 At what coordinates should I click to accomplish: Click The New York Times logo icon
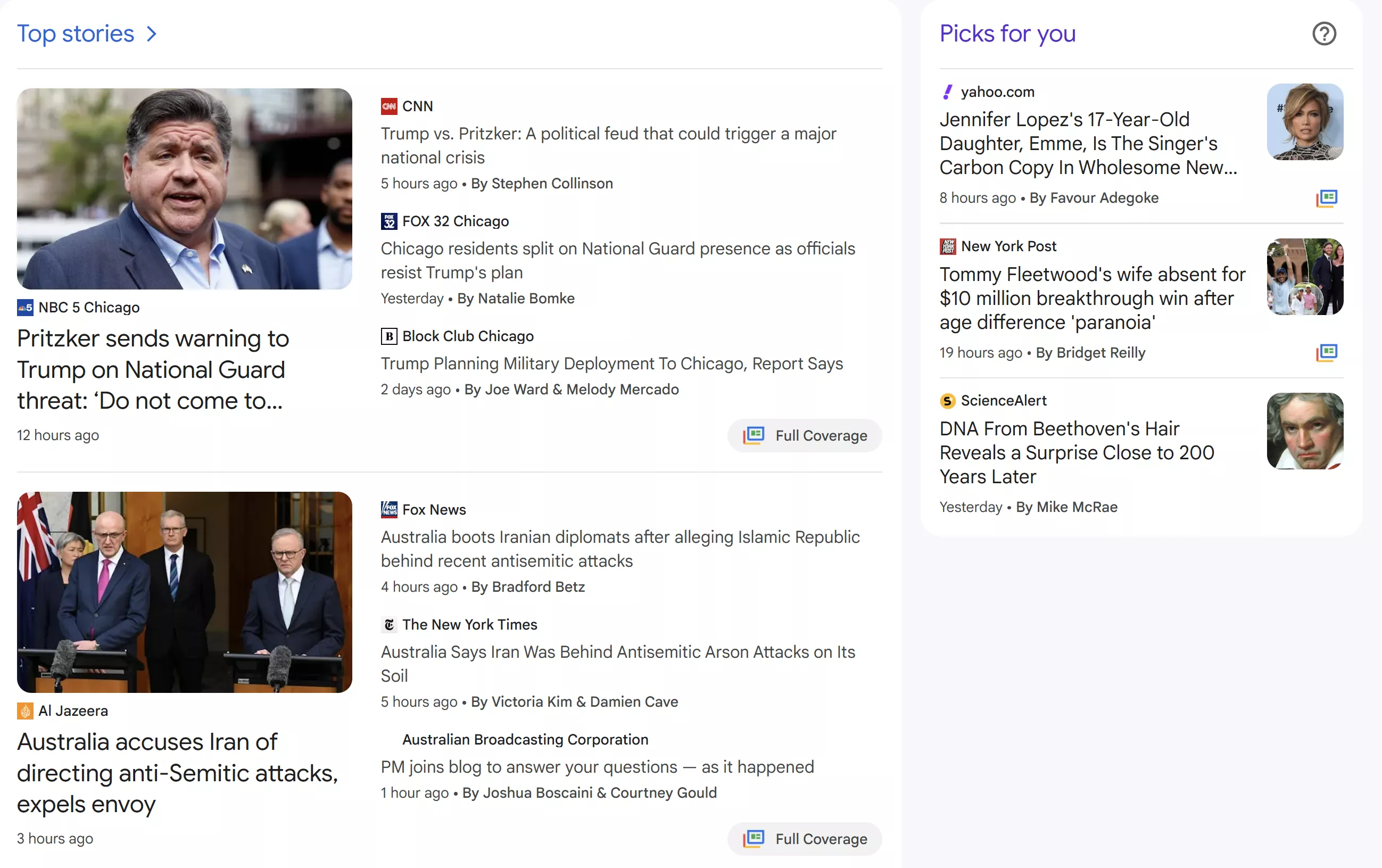tap(388, 625)
